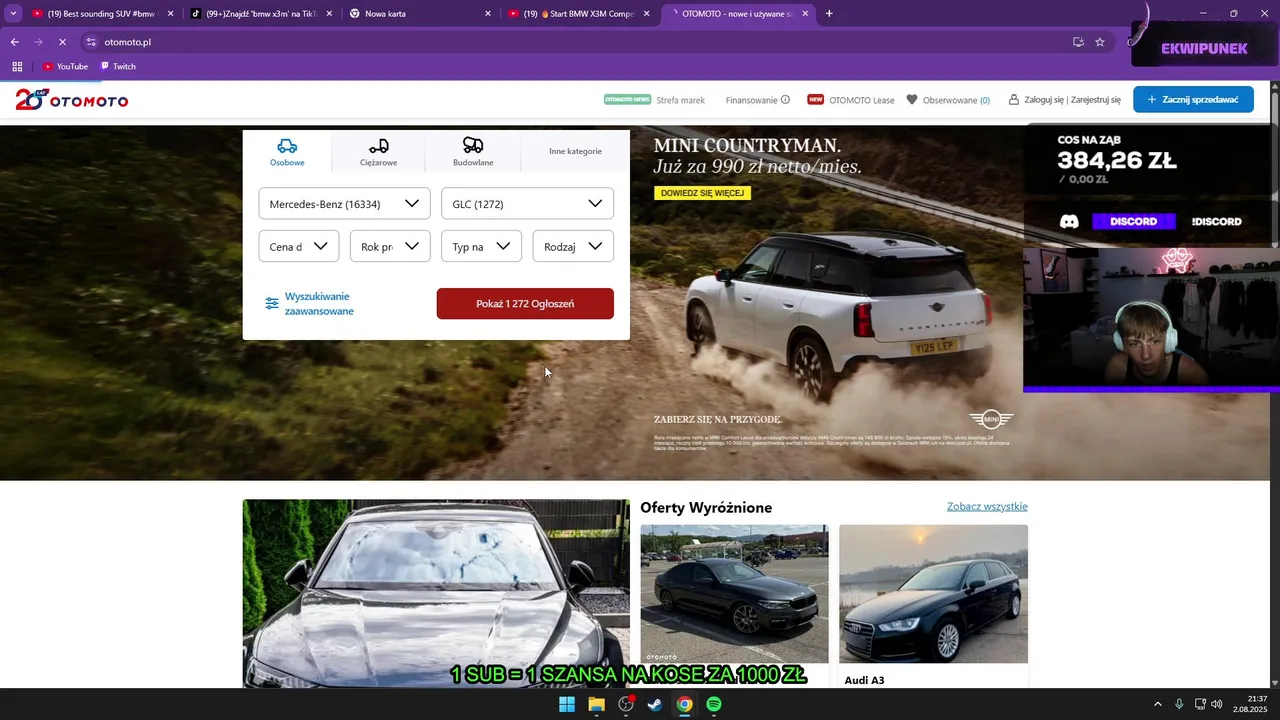Switch to the TikTok bmw x3m tab
This screenshot has width=1280, height=720.
pyautogui.click(x=260, y=14)
